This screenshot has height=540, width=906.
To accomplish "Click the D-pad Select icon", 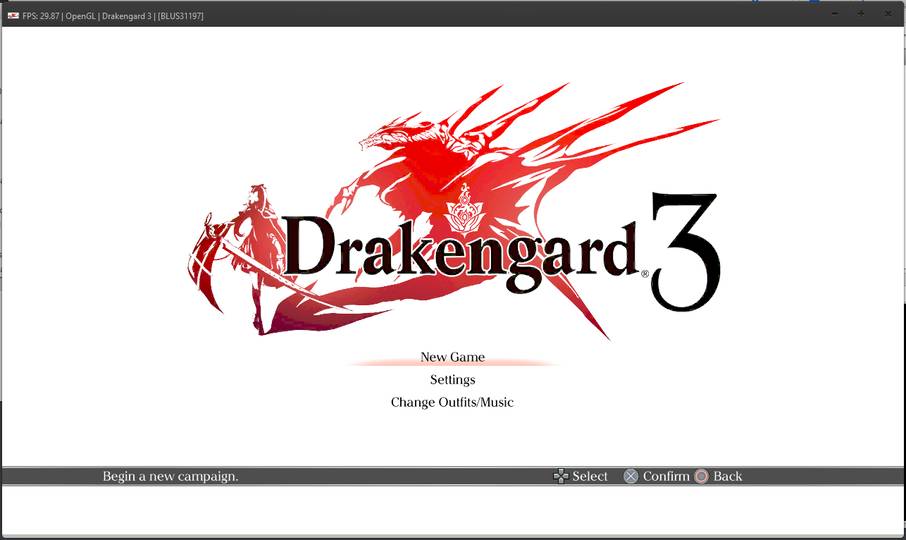I will [560, 476].
